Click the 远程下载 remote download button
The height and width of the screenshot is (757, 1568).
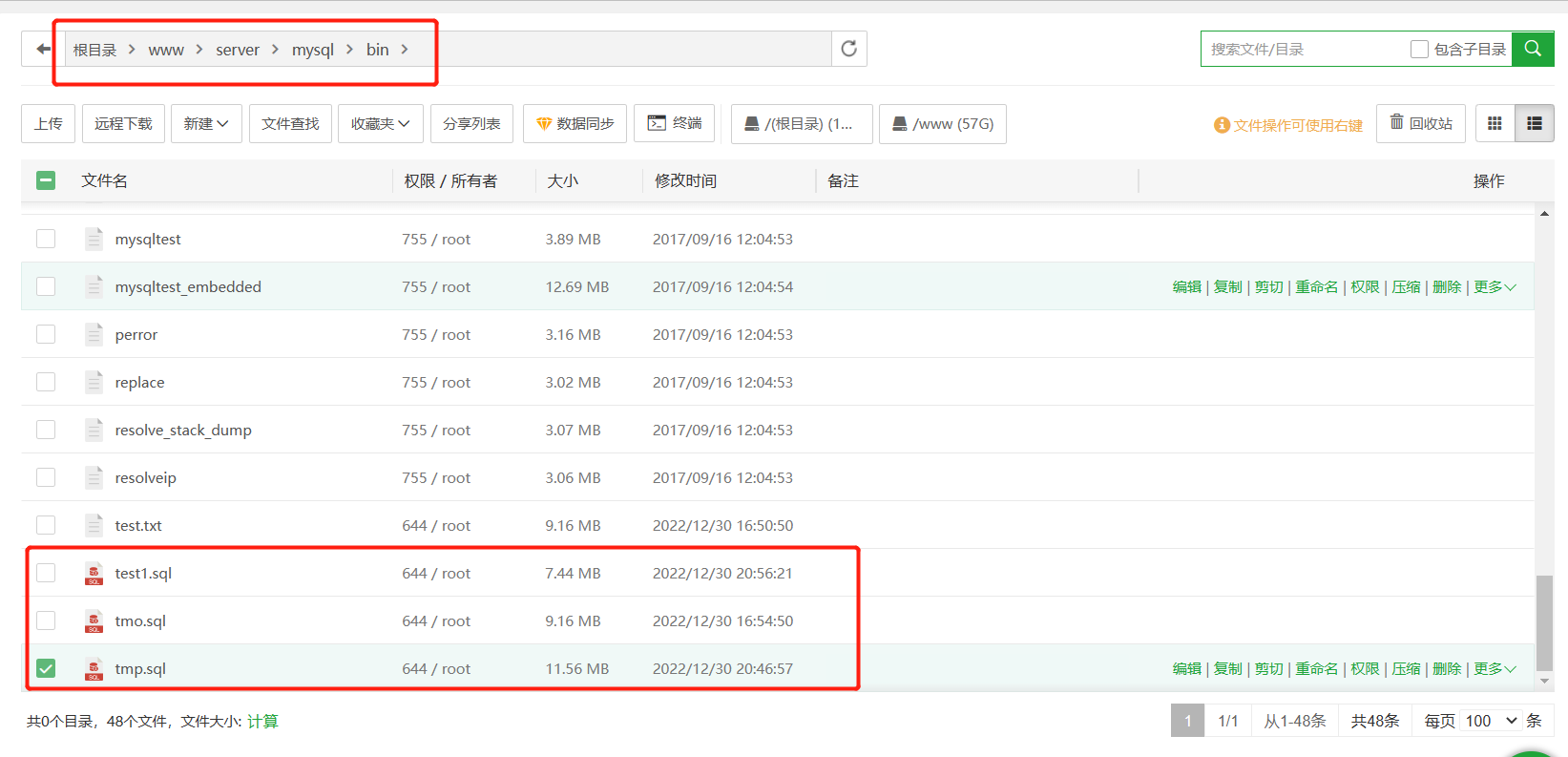[123, 124]
